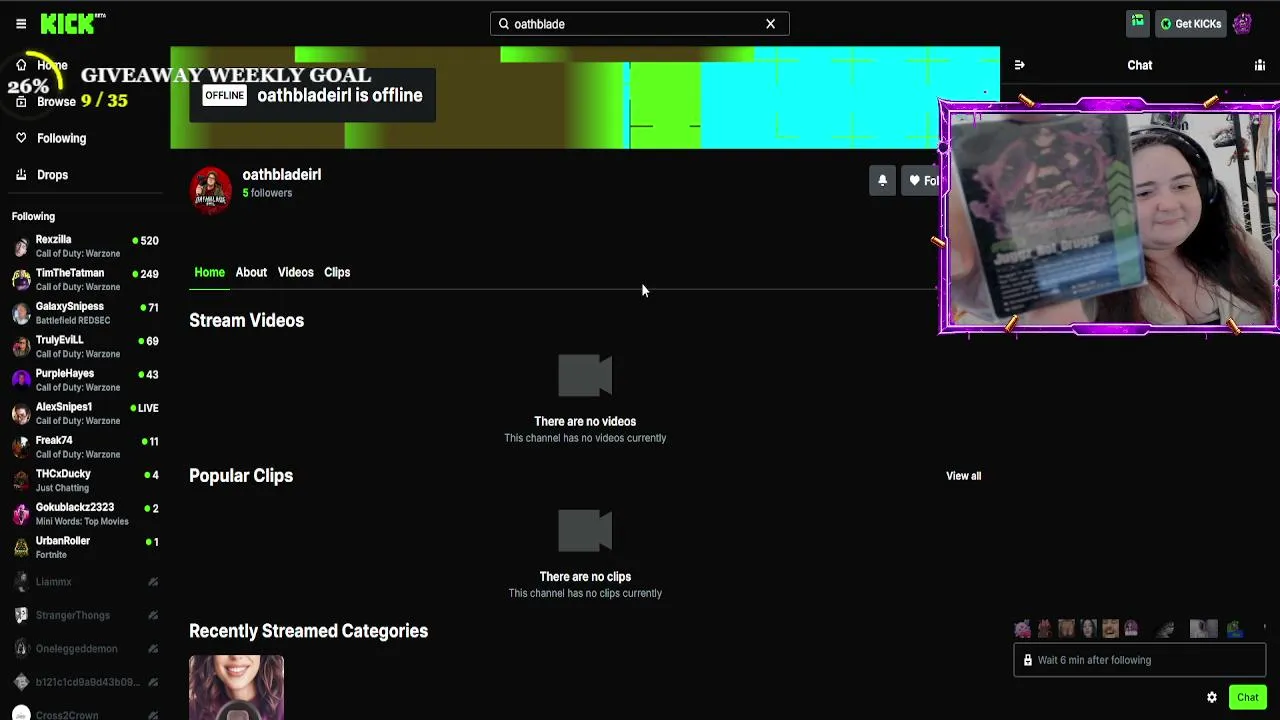Open PurpleHayes channel from Following list

pos(85,380)
